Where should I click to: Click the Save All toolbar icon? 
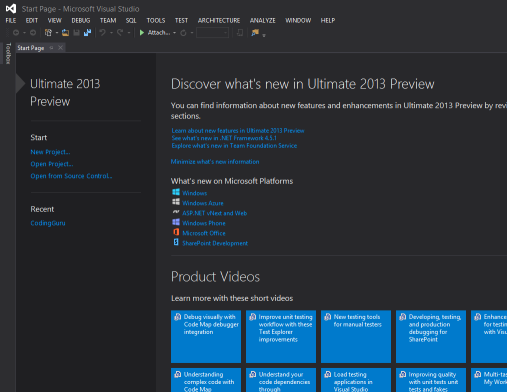pyautogui.click(x=87, y=33)
